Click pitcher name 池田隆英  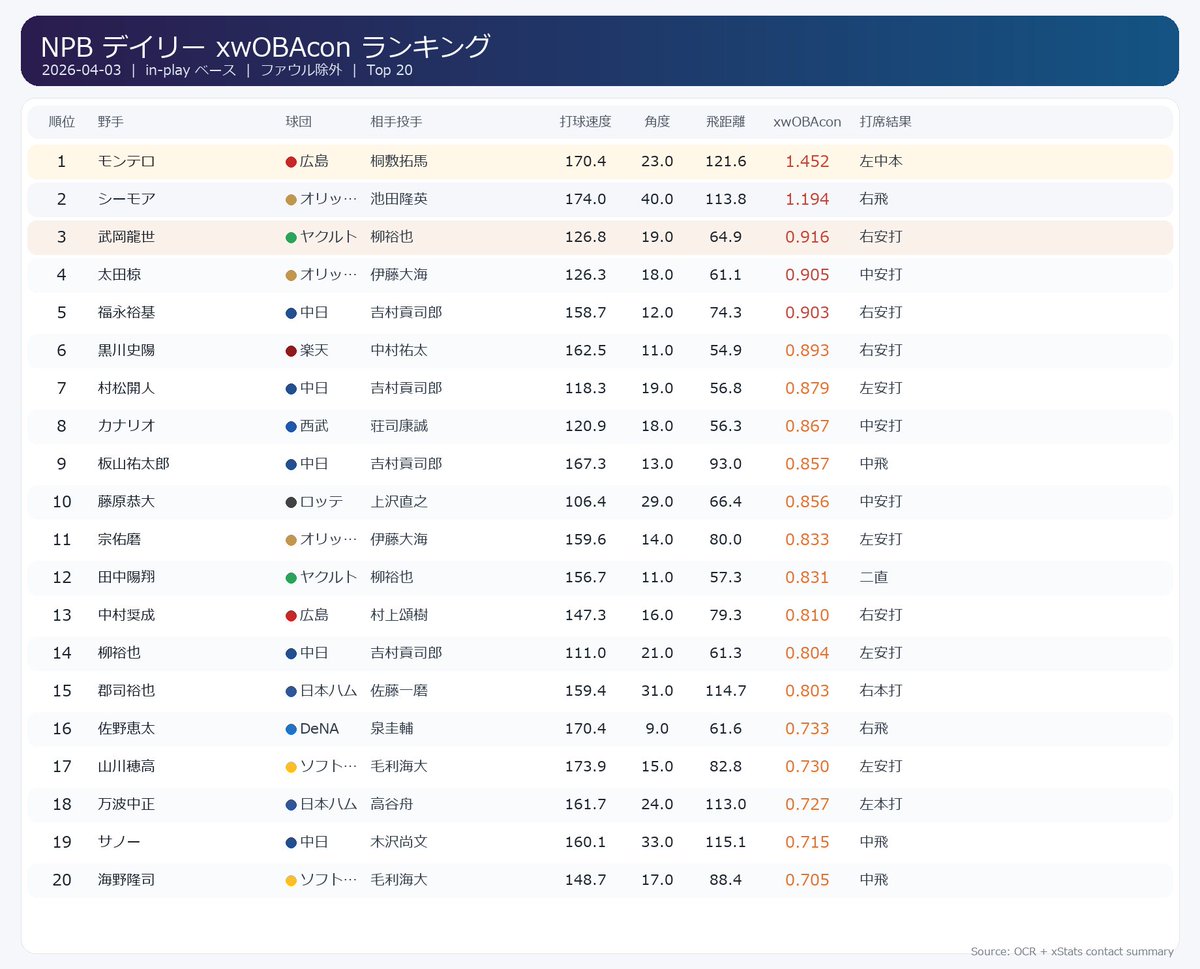pyautogui.click(x=399, y=199)
